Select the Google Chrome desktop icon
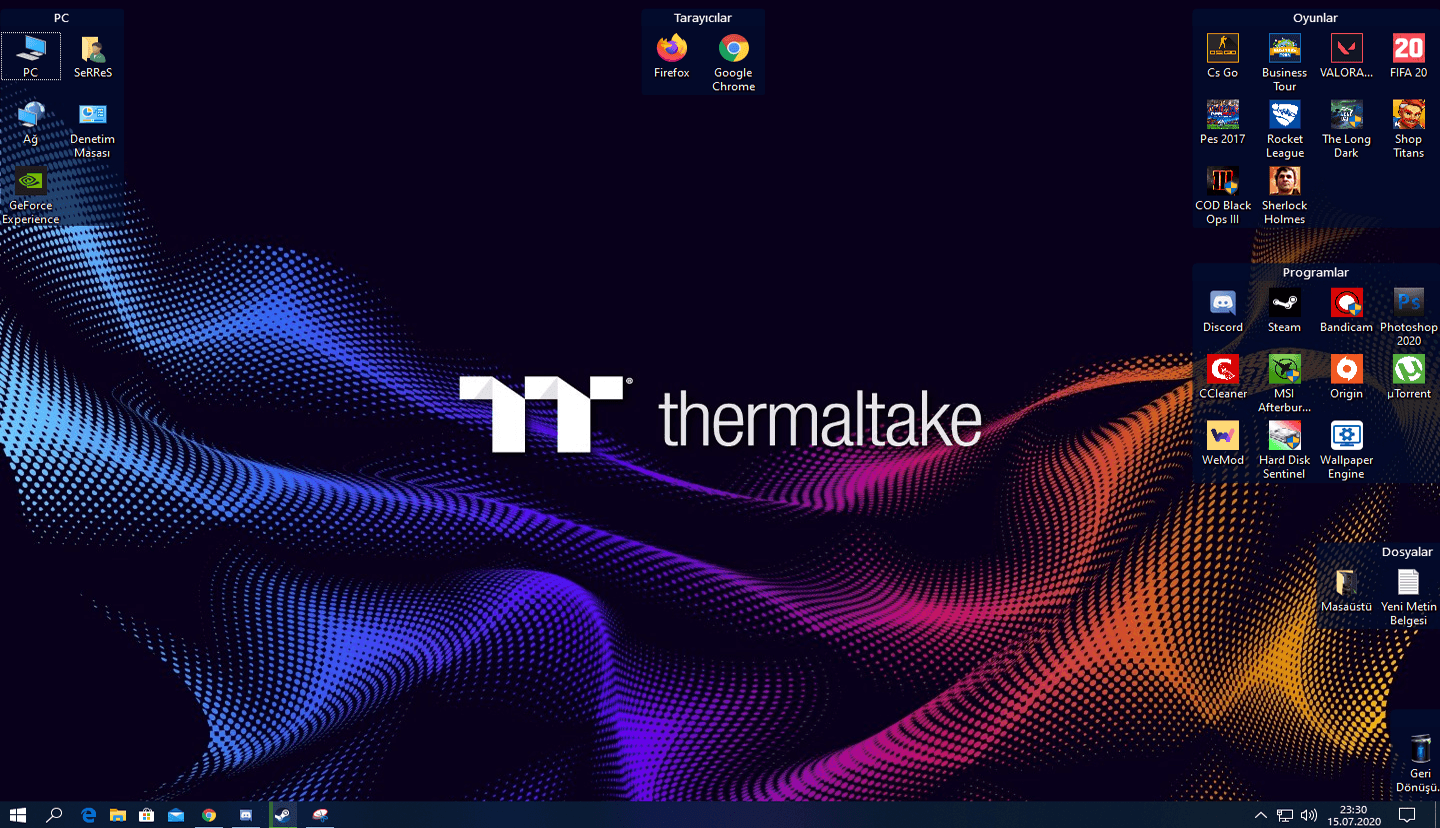1440x828 pixels. pos(734,63)
